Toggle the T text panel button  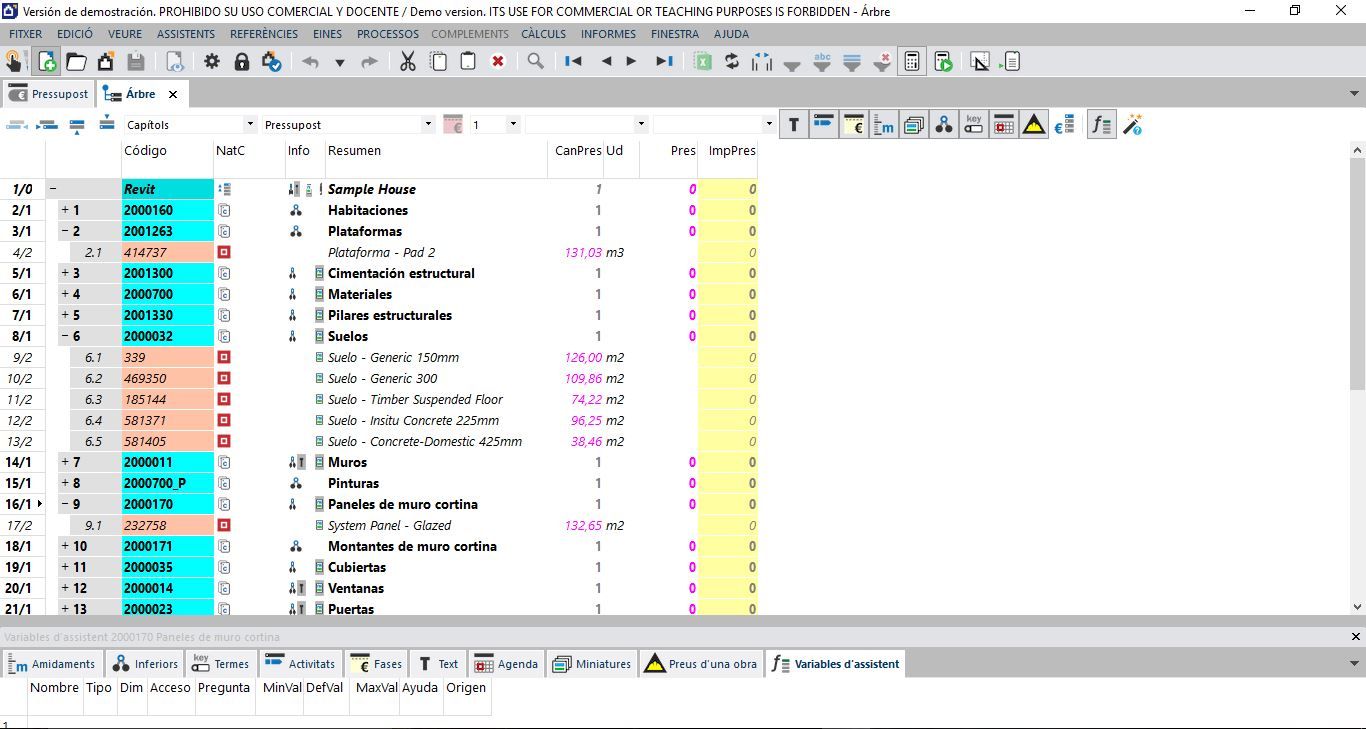pos(794,125)
